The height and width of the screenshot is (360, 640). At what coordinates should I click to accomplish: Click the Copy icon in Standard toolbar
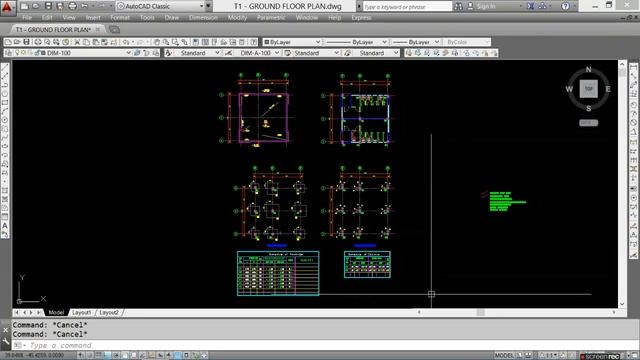86,42
